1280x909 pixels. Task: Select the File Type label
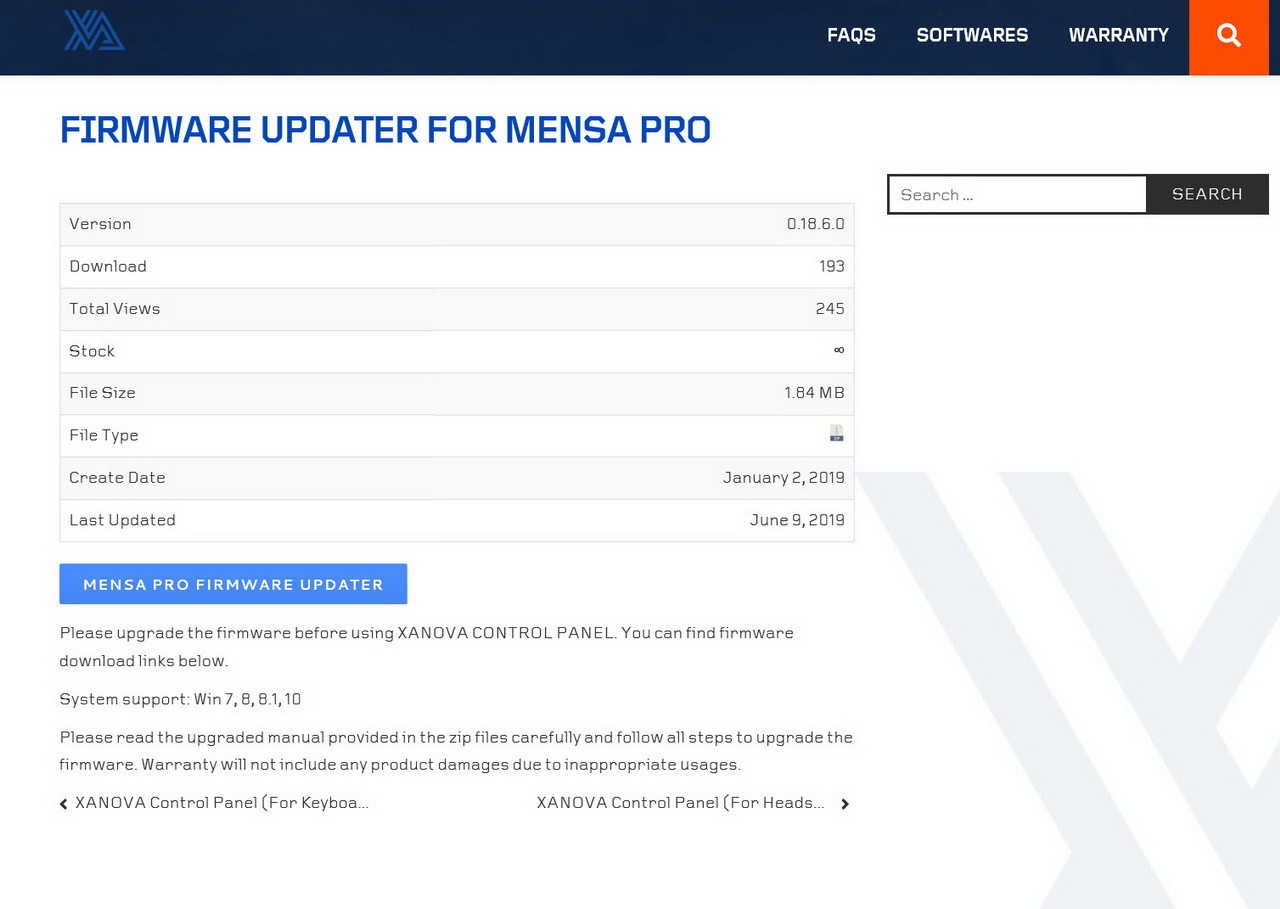(104, 435)
